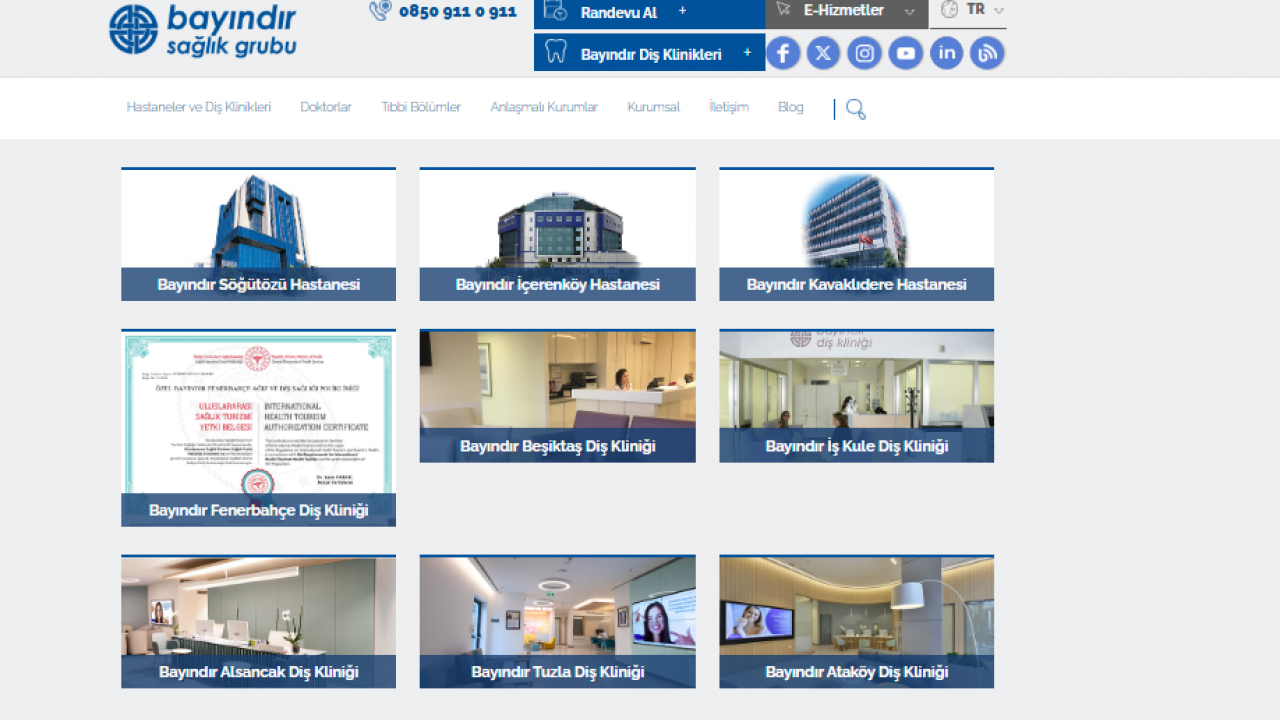Go to Tıbbi Bölümler menu
Image resolution: width=1280 pixels, height=720 pixels.
click(420, 107)
